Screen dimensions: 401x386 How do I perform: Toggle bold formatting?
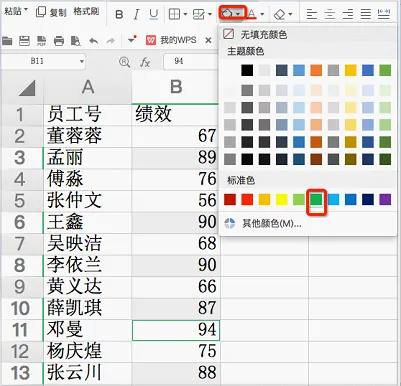coord(119,14)
